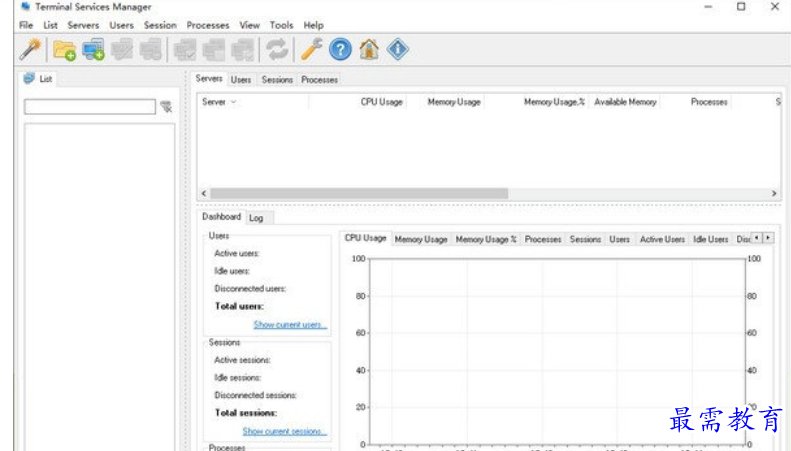Image resolution: width=791 pixels, height=451 pixels.
Task: Click the Show current users link
Action: click(290, 324)
